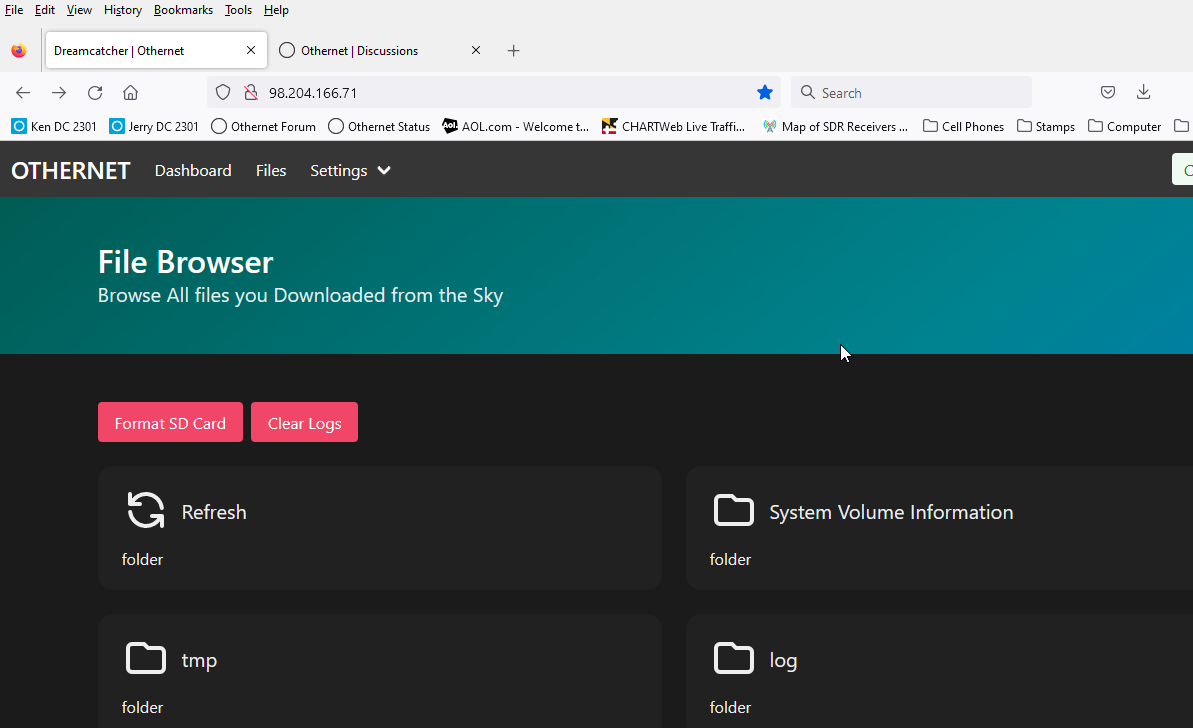Expand the Stamps bookmark folder

coord(1046,126)
